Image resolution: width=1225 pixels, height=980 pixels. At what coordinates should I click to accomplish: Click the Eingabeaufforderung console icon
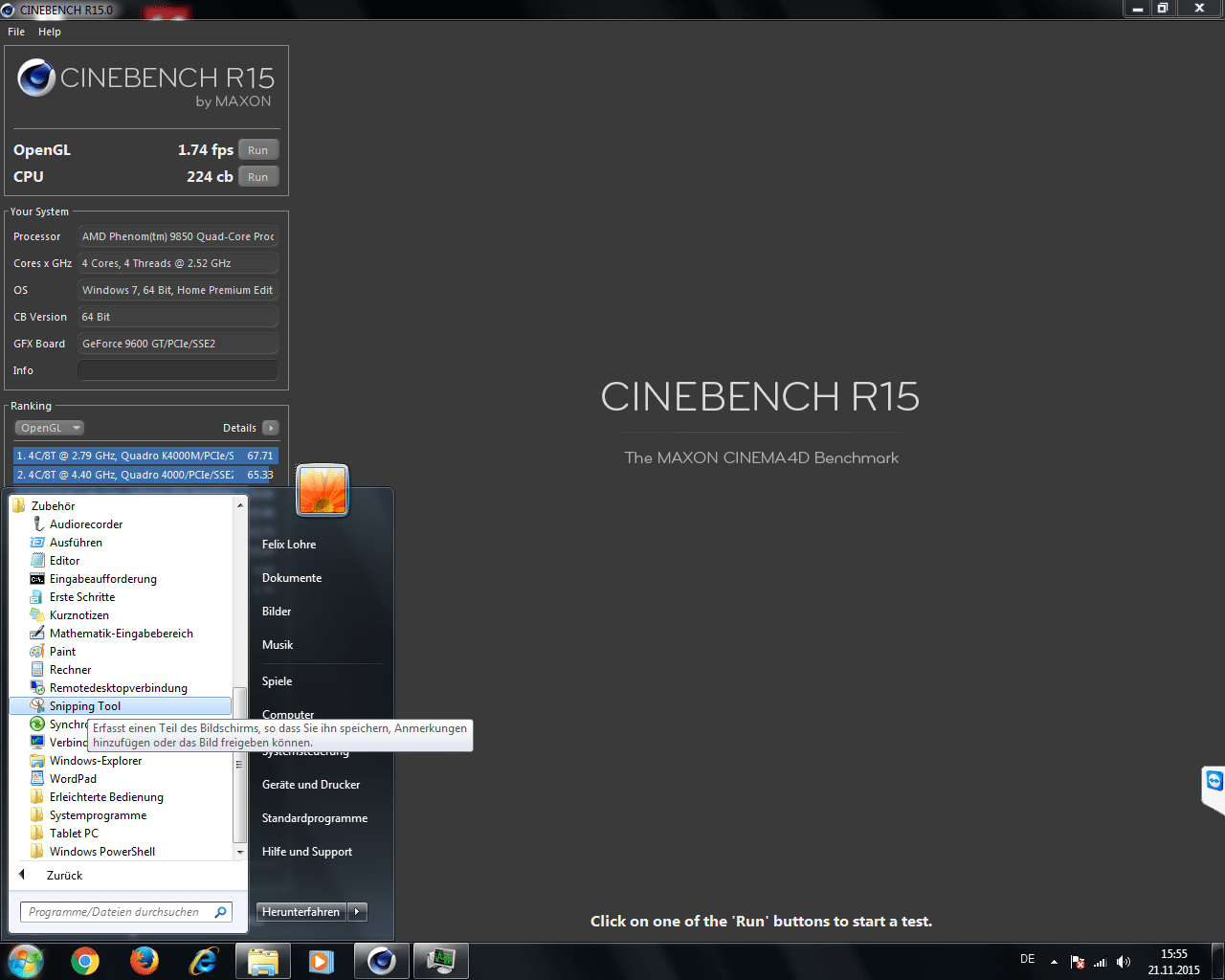click(x=37, y=579)
